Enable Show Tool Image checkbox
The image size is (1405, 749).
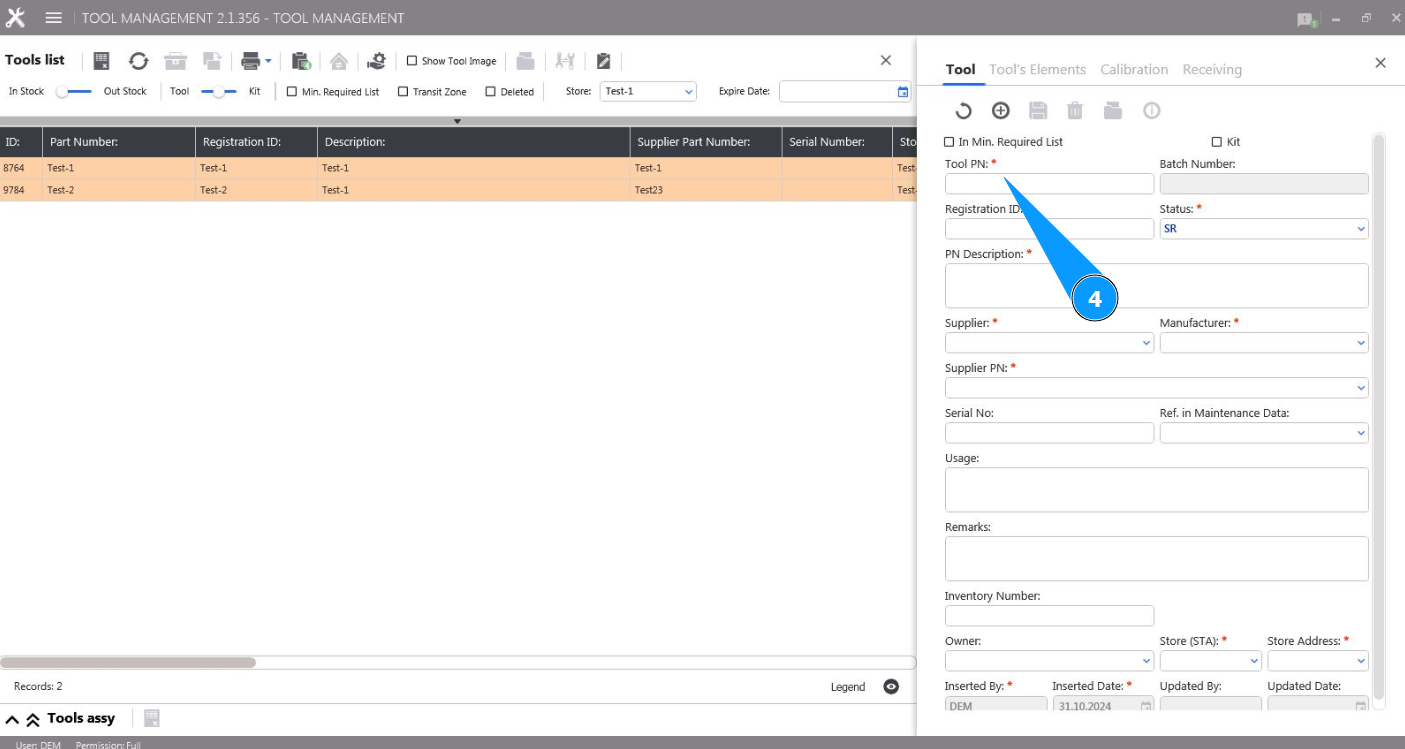tap(411, 61)
